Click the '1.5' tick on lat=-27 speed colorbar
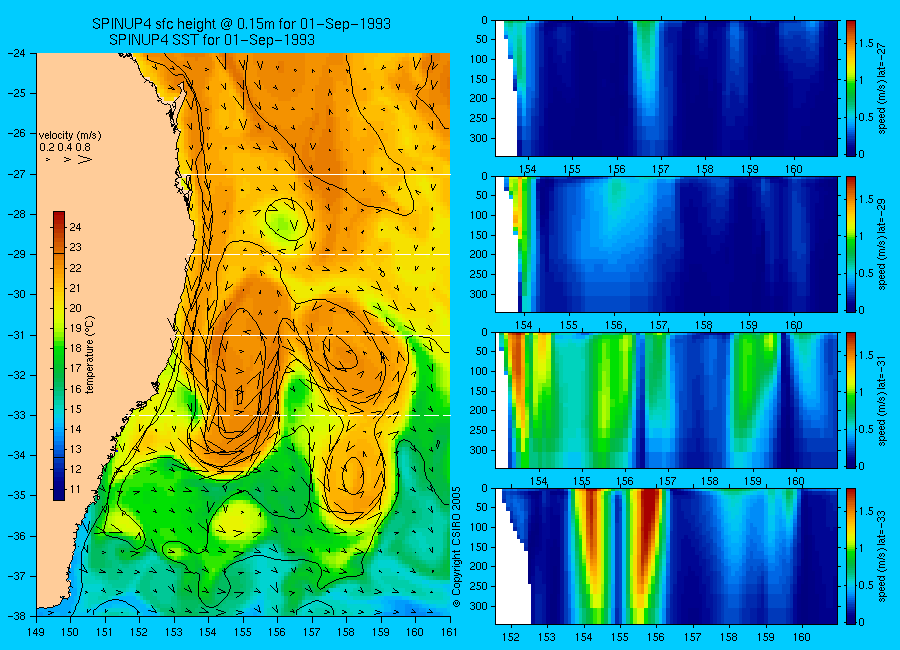The height and width of the screenshot is (650, 900). pyautogui.click(x=866, y=44)
